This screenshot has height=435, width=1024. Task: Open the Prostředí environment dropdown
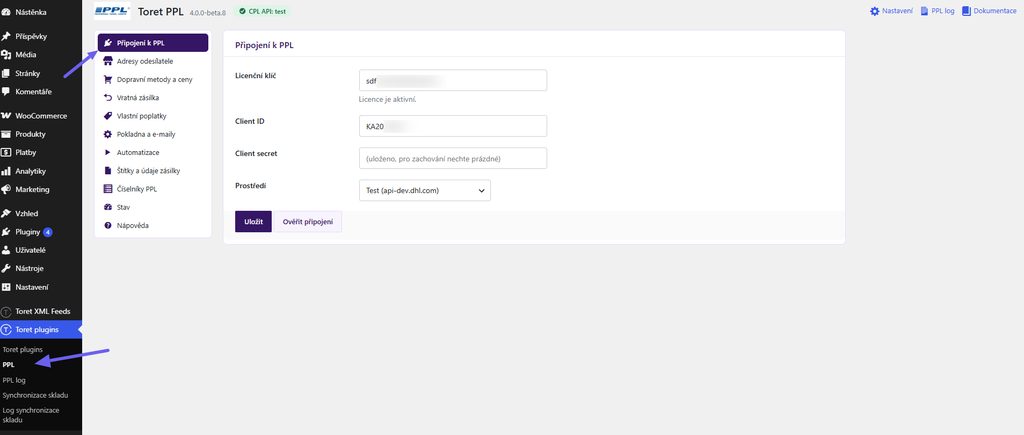pyautogui.click(x=424, y=190)
